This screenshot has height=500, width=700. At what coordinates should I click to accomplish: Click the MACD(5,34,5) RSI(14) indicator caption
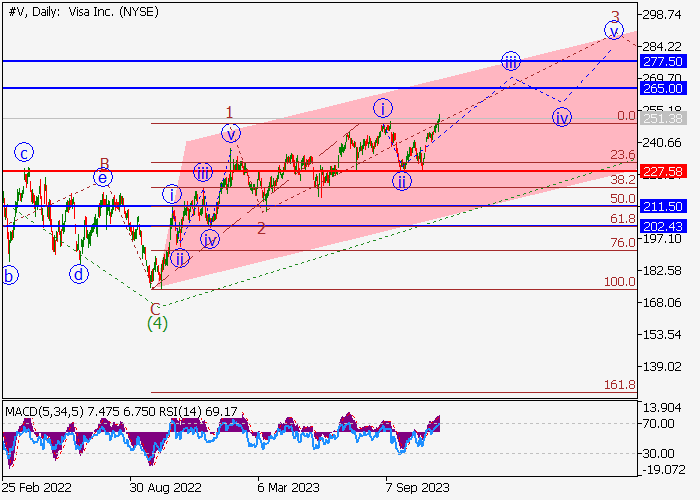121,411
